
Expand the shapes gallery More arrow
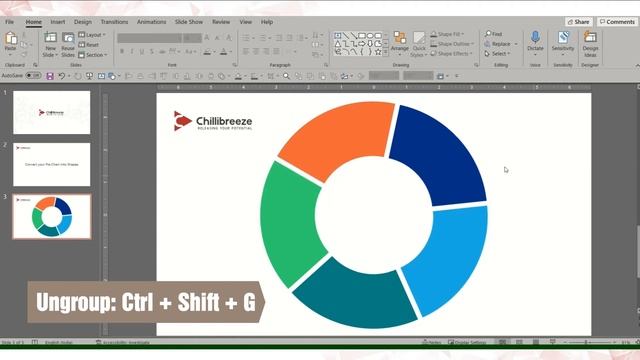click(x=386, y=53)
